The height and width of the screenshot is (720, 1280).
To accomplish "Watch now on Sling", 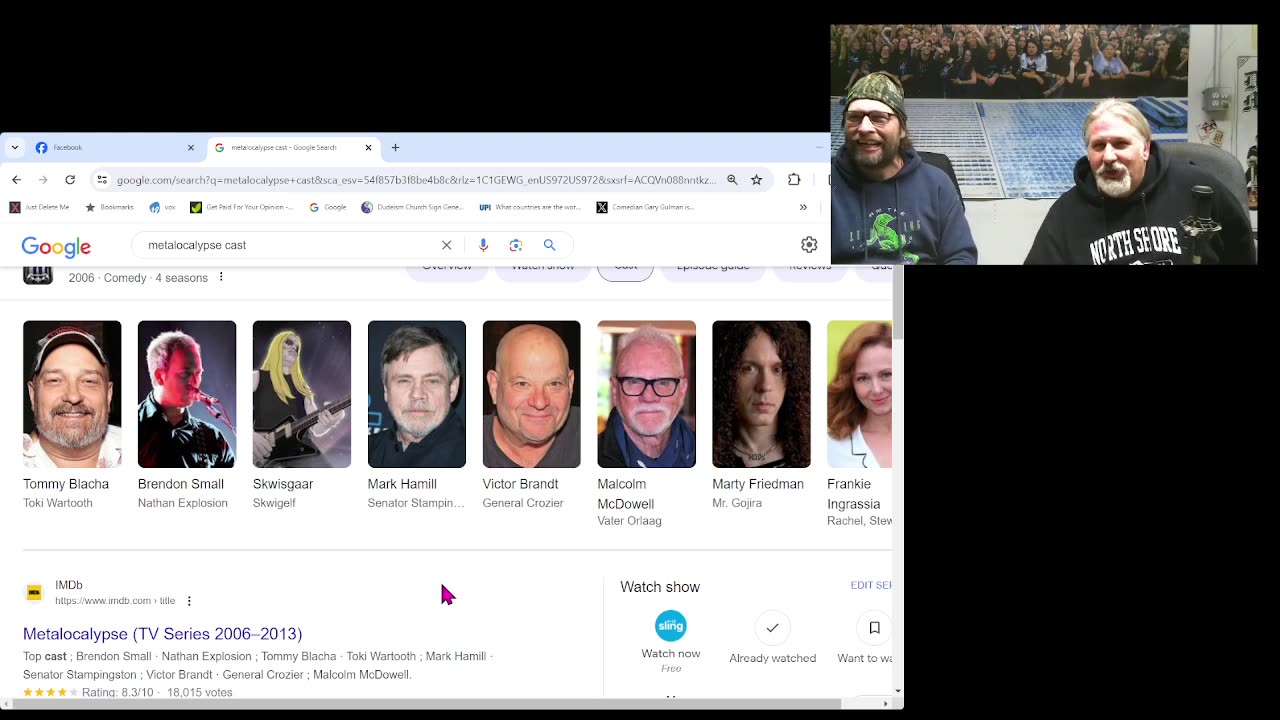I will point(670,642).
